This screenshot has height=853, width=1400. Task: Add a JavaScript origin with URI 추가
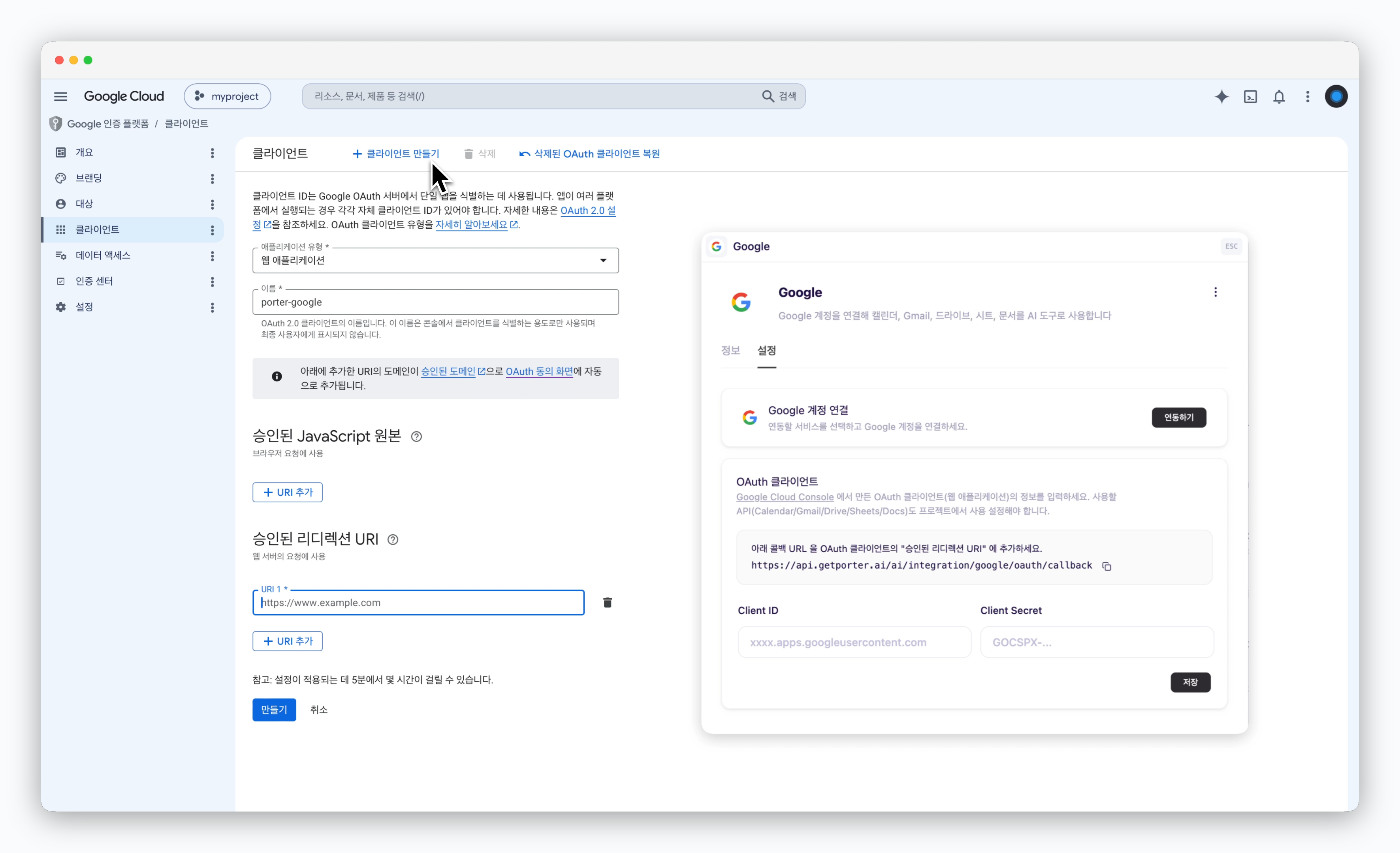(x=288, y=492)
